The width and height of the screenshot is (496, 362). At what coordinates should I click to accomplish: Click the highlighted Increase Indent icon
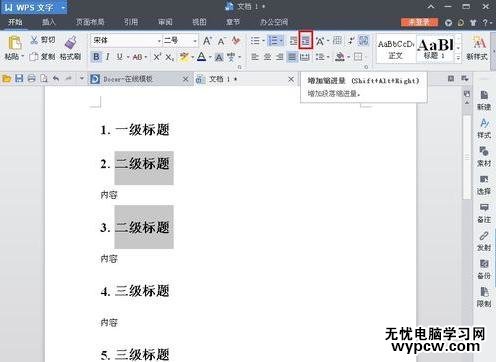pyautogui.click(x=305, y=40)
